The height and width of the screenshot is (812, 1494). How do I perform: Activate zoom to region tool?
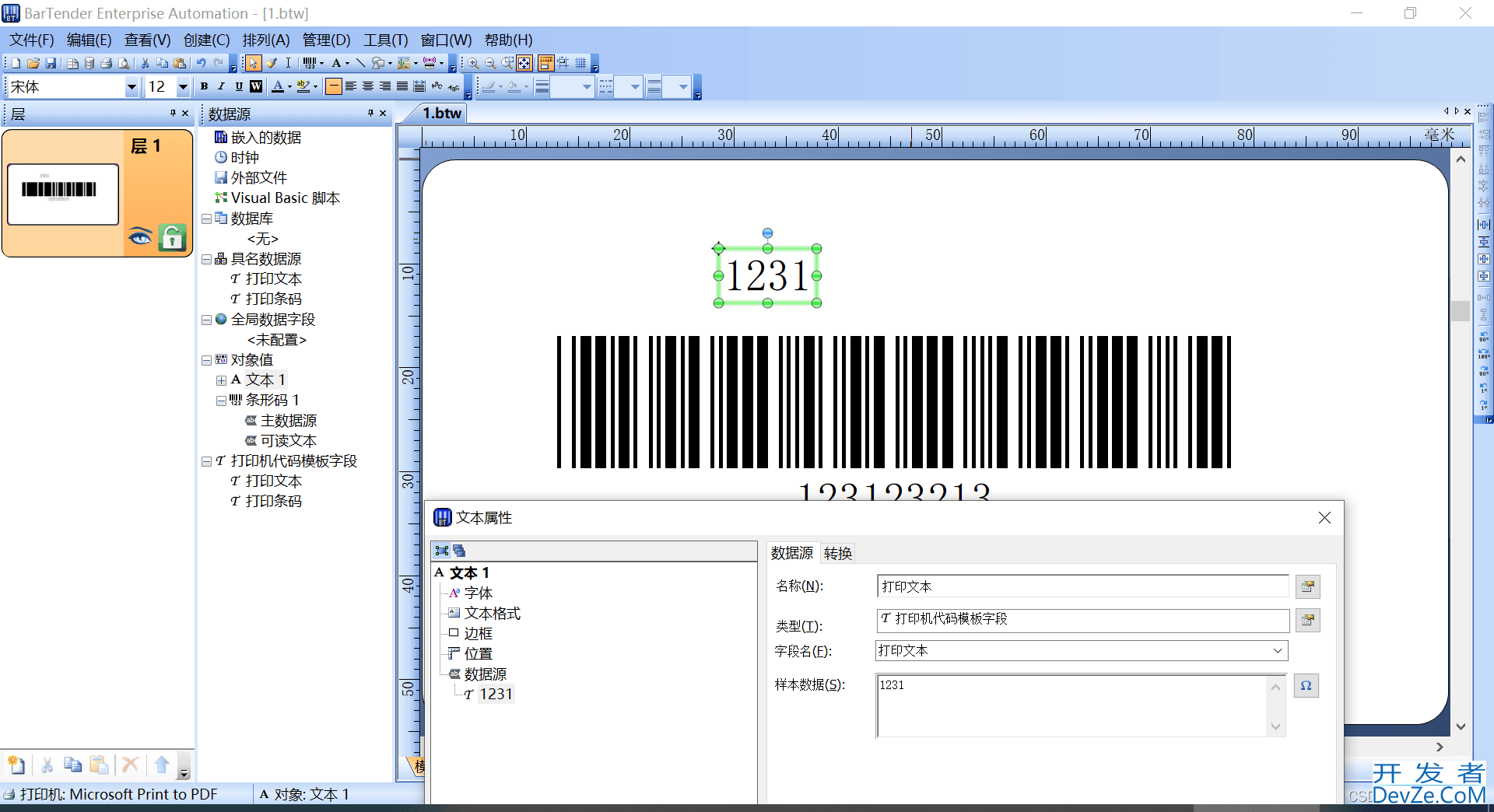pos(507,63)
